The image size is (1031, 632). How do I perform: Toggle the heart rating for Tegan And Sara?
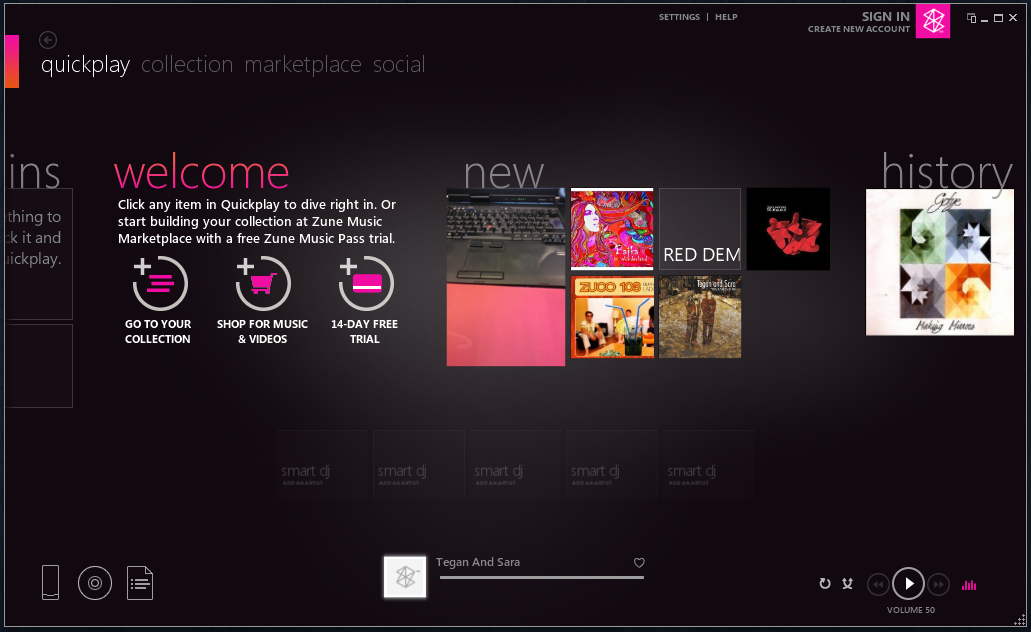[x=639, y=563]
